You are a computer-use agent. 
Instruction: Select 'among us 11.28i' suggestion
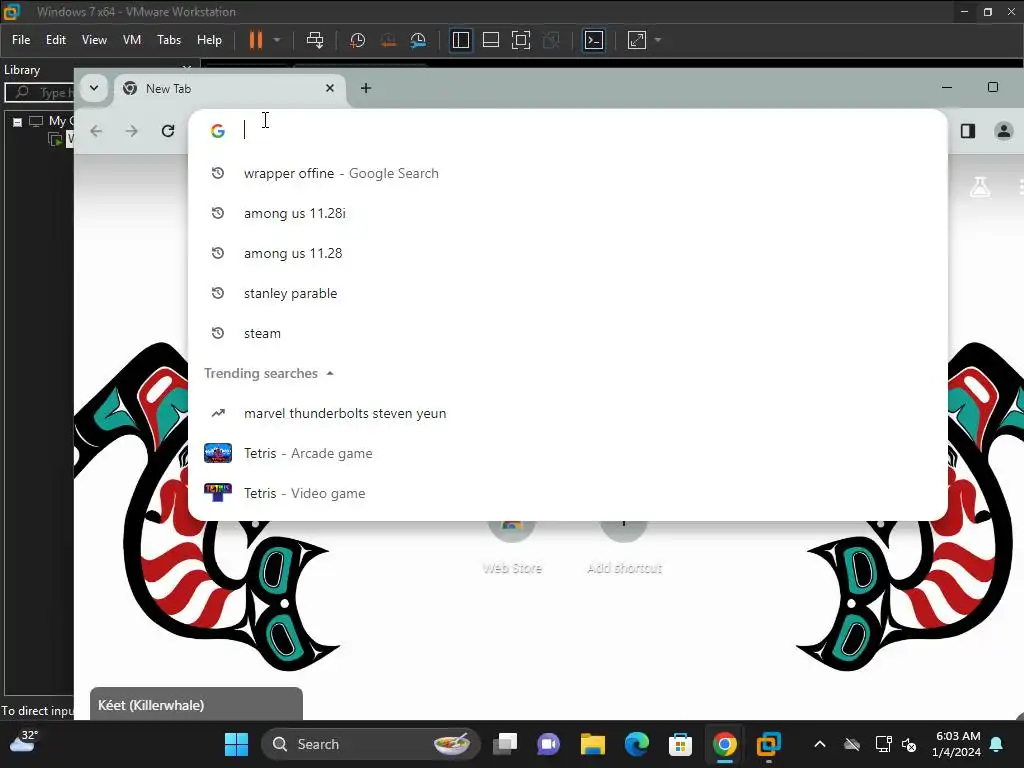click(x=568, y=213)
